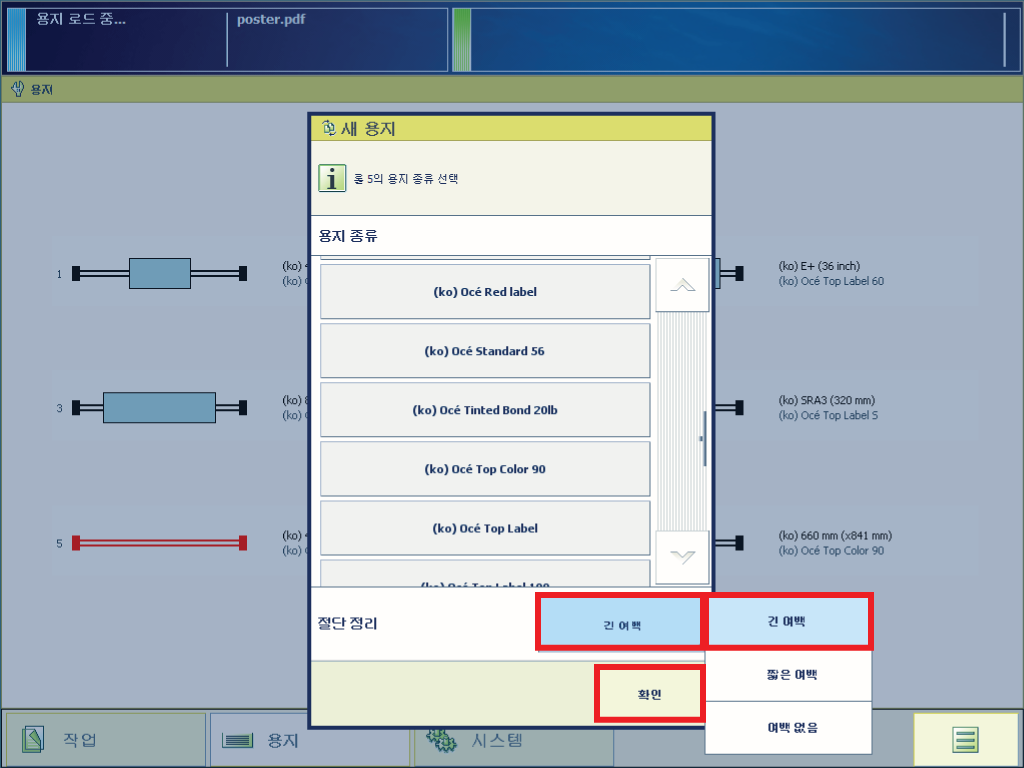Viewport: 1024px width, 768px height.
Task: Open the 용지 tab at the bottom
Action: pos(310,740)
